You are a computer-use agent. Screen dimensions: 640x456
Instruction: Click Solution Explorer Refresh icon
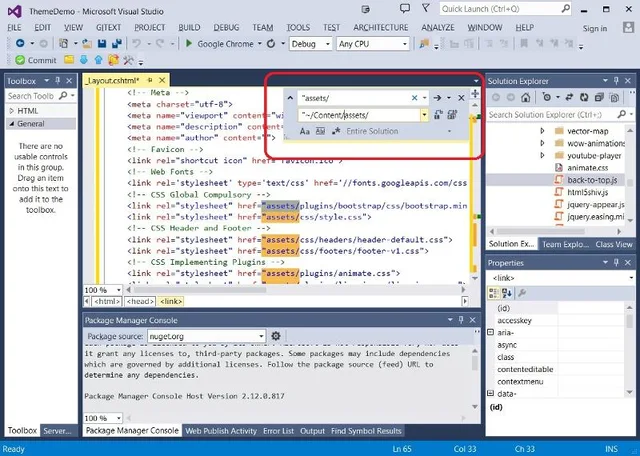click(584, 97)
